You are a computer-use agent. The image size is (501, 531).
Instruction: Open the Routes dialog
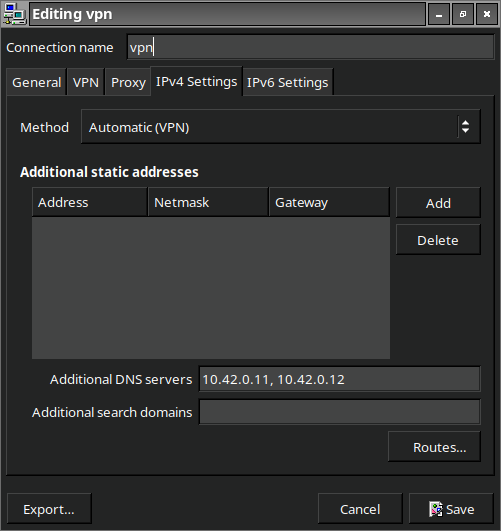[435, 447]
